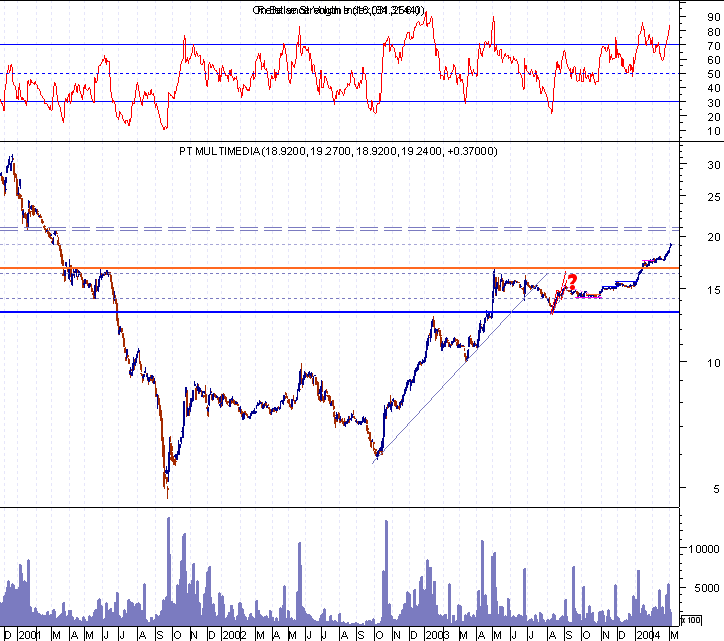Viewport: 724px width, 641px height.
Task: Click the 10000 label on volume axis
Action: 704,549
